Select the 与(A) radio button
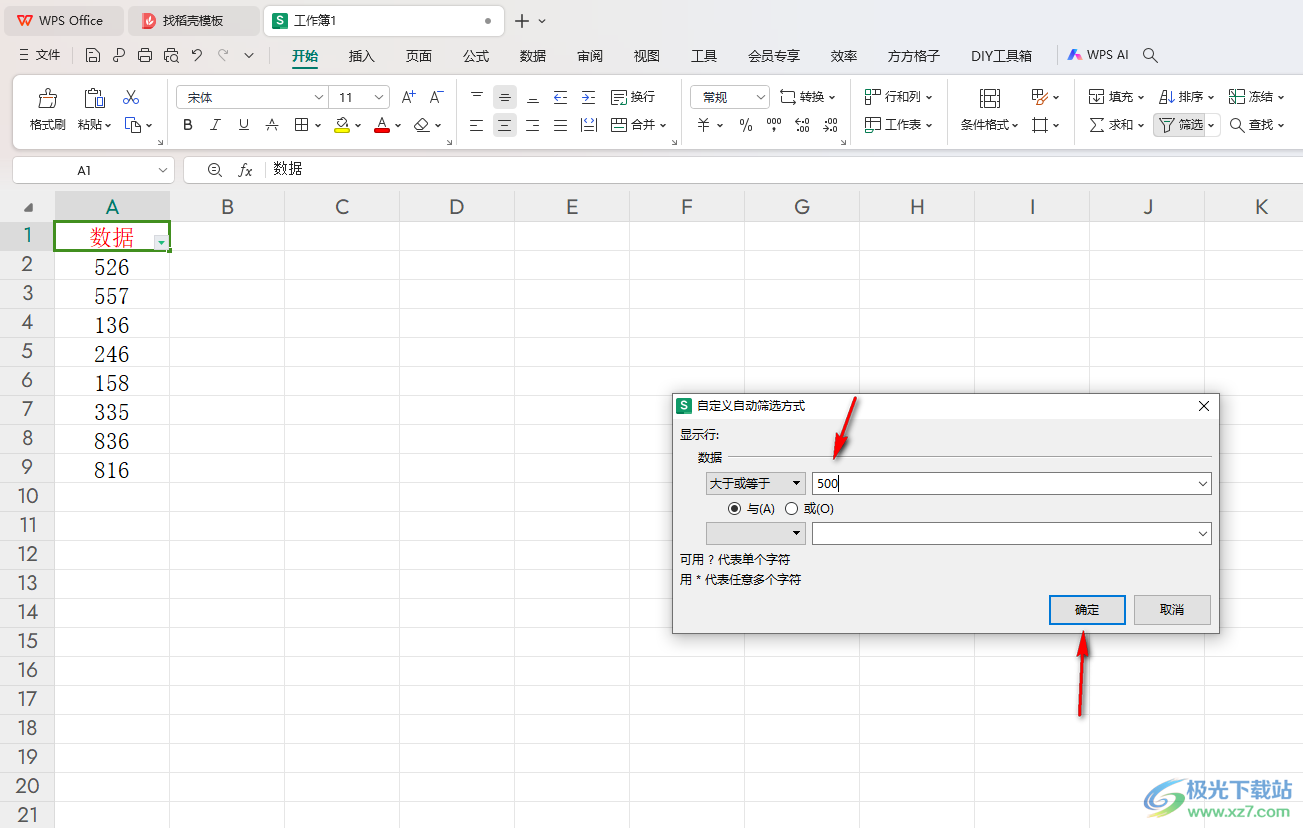 (735, 508)
